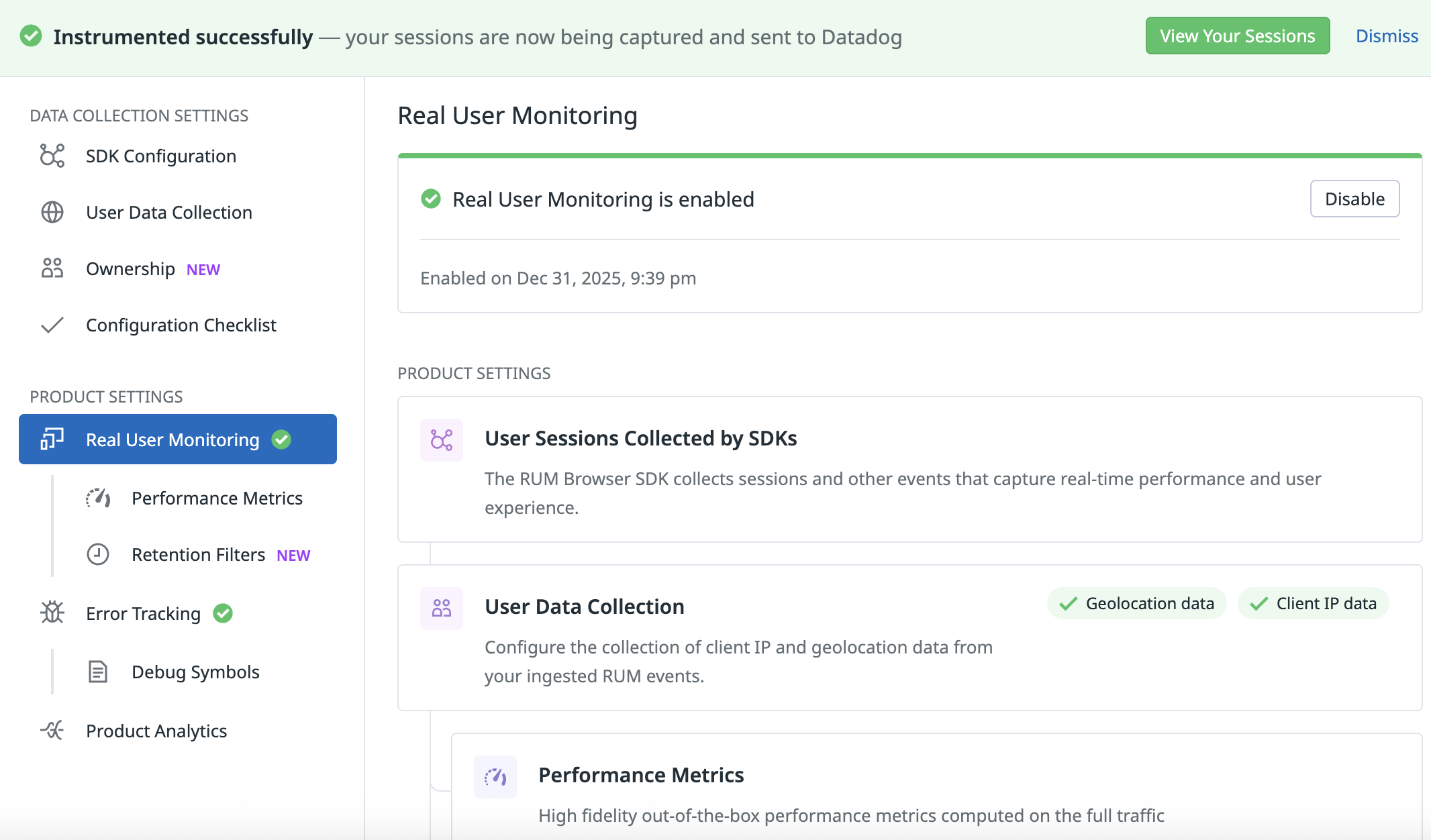Viewport: 1431px width, 840px height.
Task: Toggle the Geolocation data badge
Action: [1136, 603]
